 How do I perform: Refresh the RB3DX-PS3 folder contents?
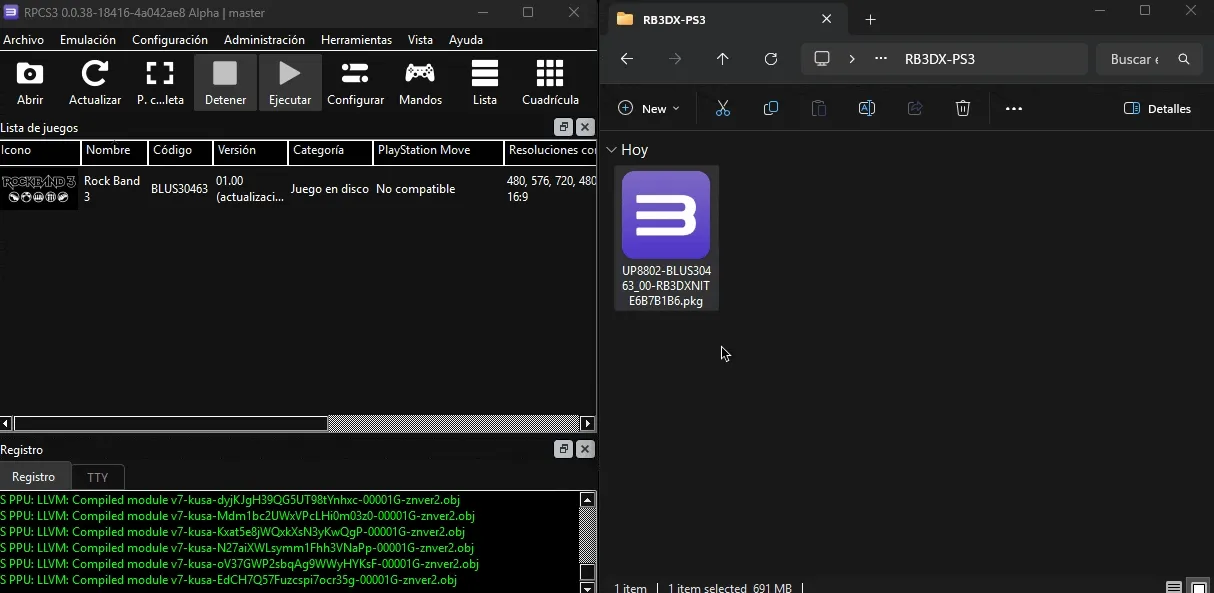[x=771, y=59]
